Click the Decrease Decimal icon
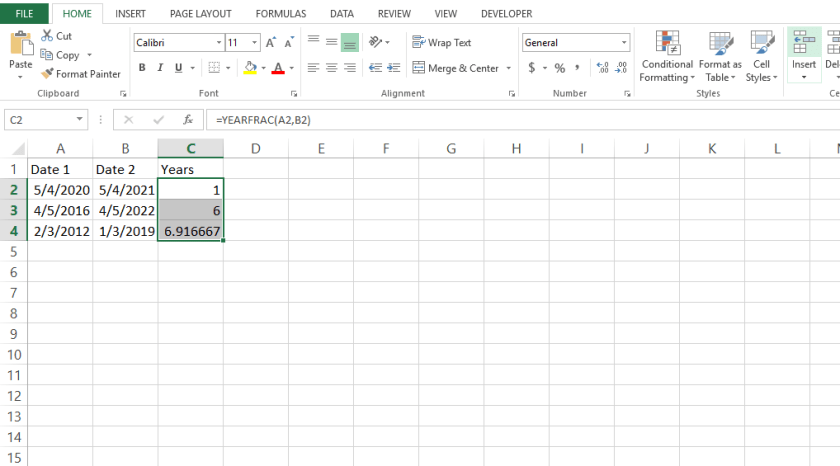The width and height of the screenshot is (840, 466). 621,67
